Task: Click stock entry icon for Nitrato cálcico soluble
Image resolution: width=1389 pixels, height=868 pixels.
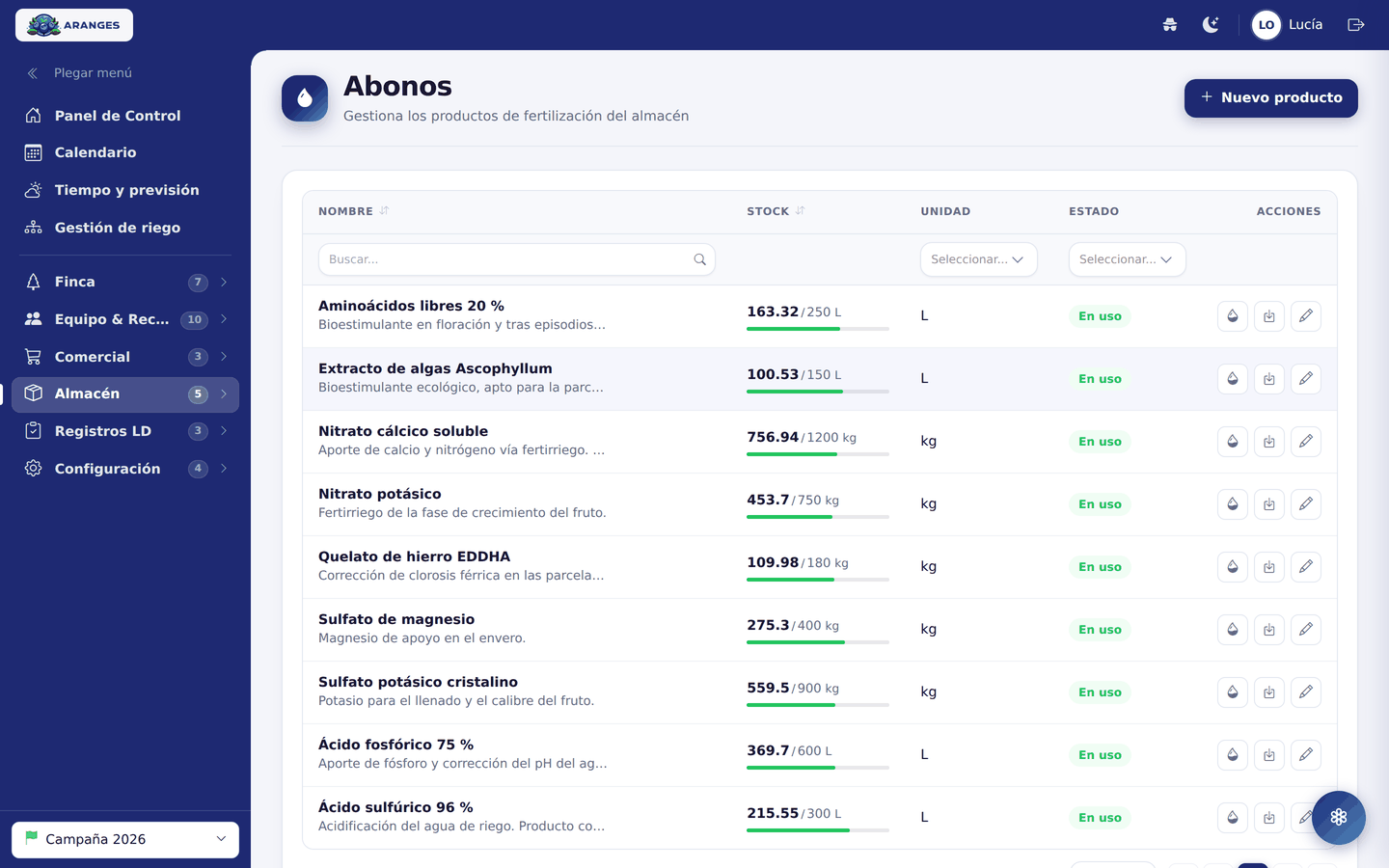Action: 1269,442
